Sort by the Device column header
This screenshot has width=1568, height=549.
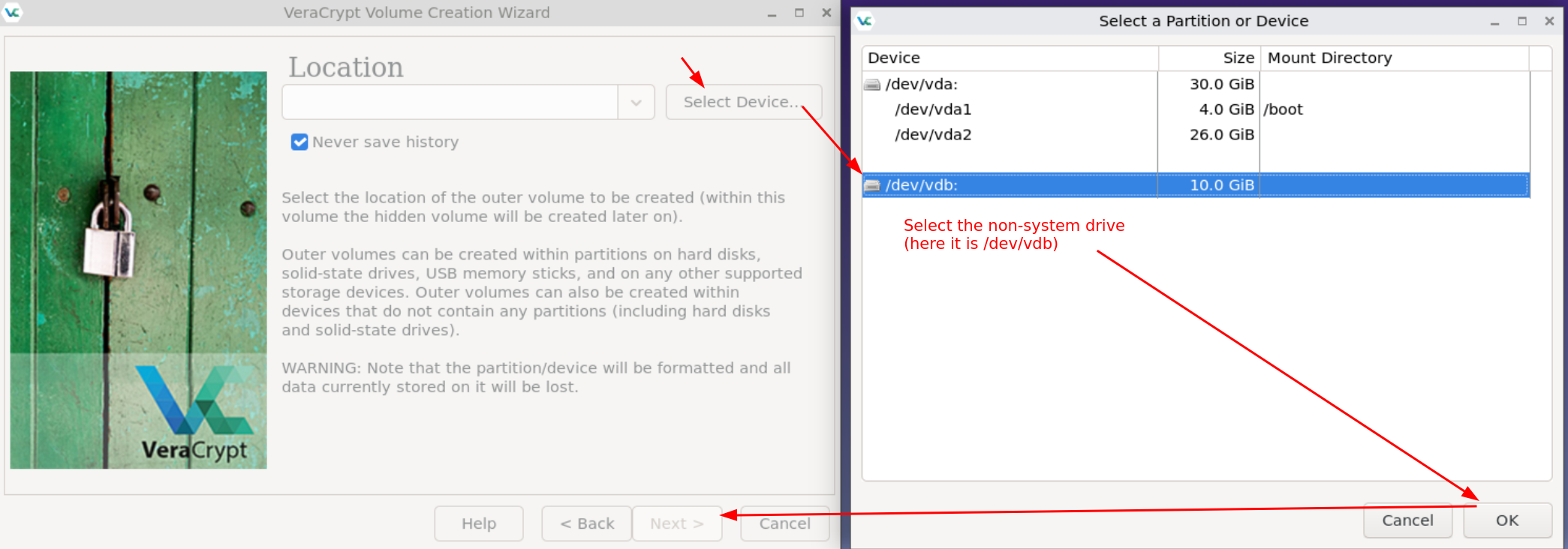tap(1010, 58)
